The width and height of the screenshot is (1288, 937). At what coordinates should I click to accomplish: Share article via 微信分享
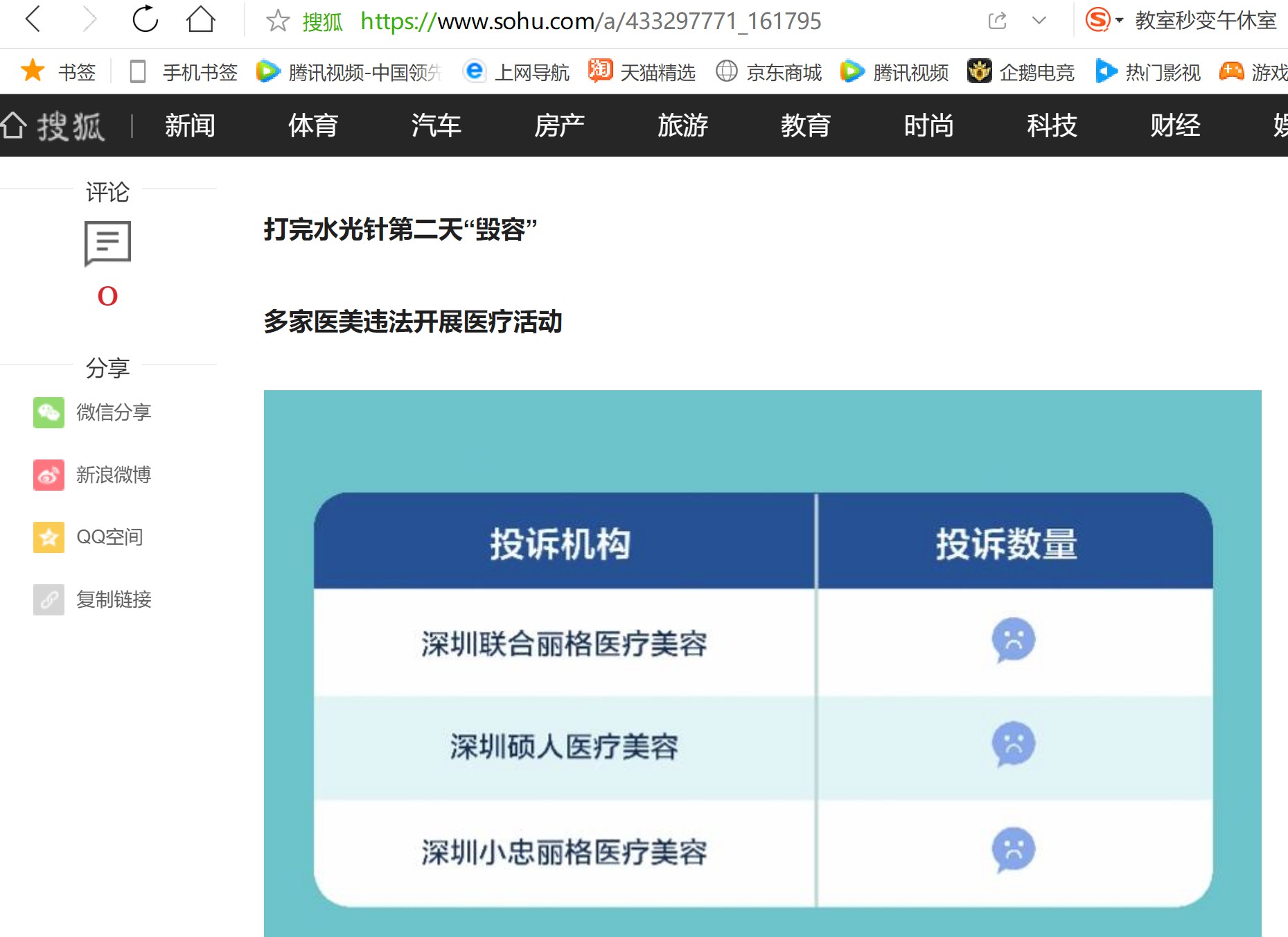[92, 412]
